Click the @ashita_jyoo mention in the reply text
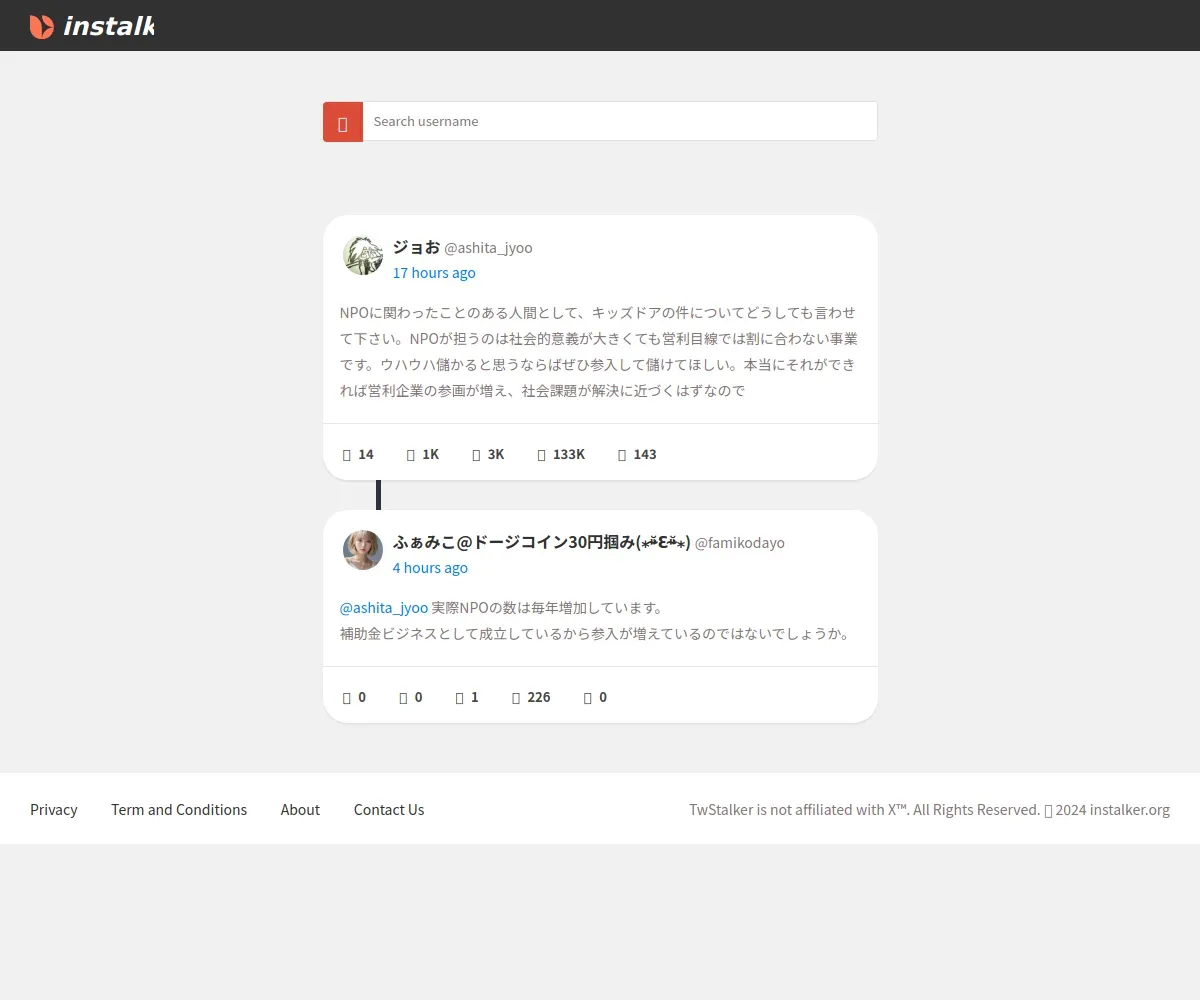 [x=383, y=608]
